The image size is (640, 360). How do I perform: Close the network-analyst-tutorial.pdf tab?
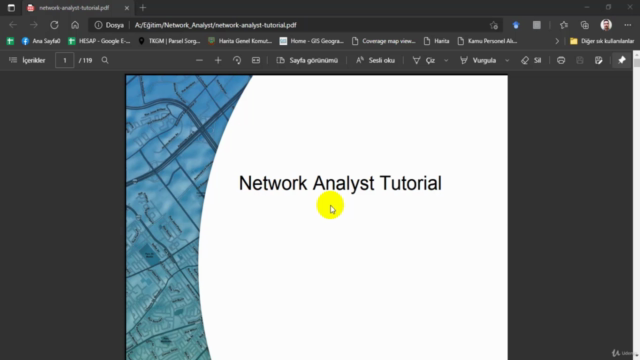tap(127, 8)
